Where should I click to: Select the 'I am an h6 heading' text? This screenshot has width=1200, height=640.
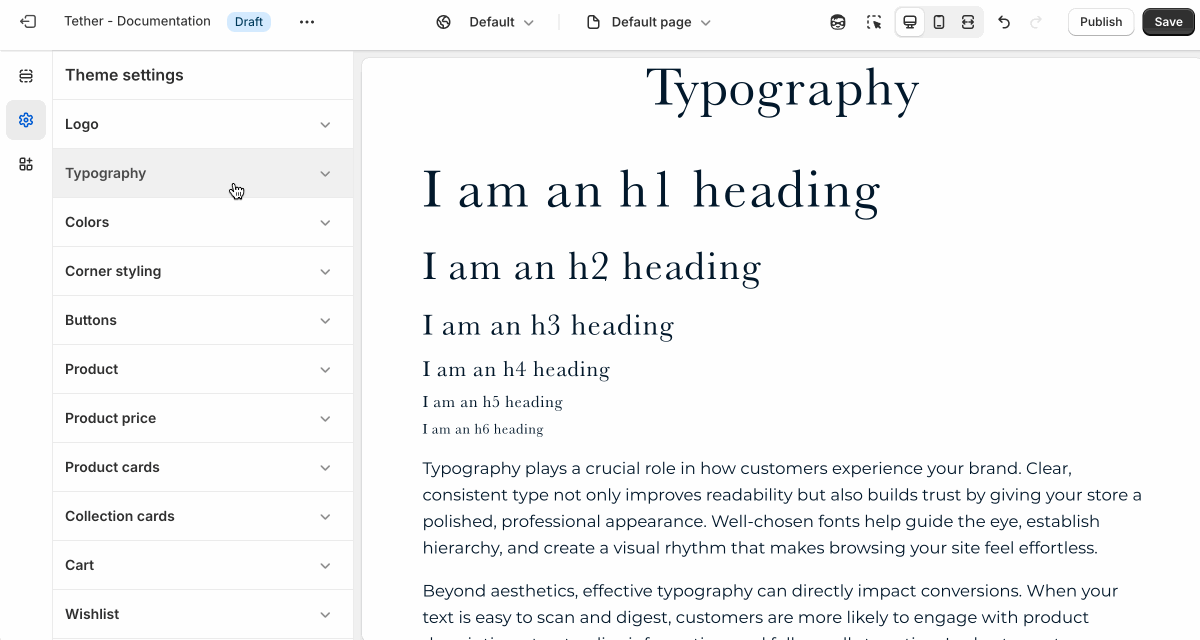[x=482, y=429]
